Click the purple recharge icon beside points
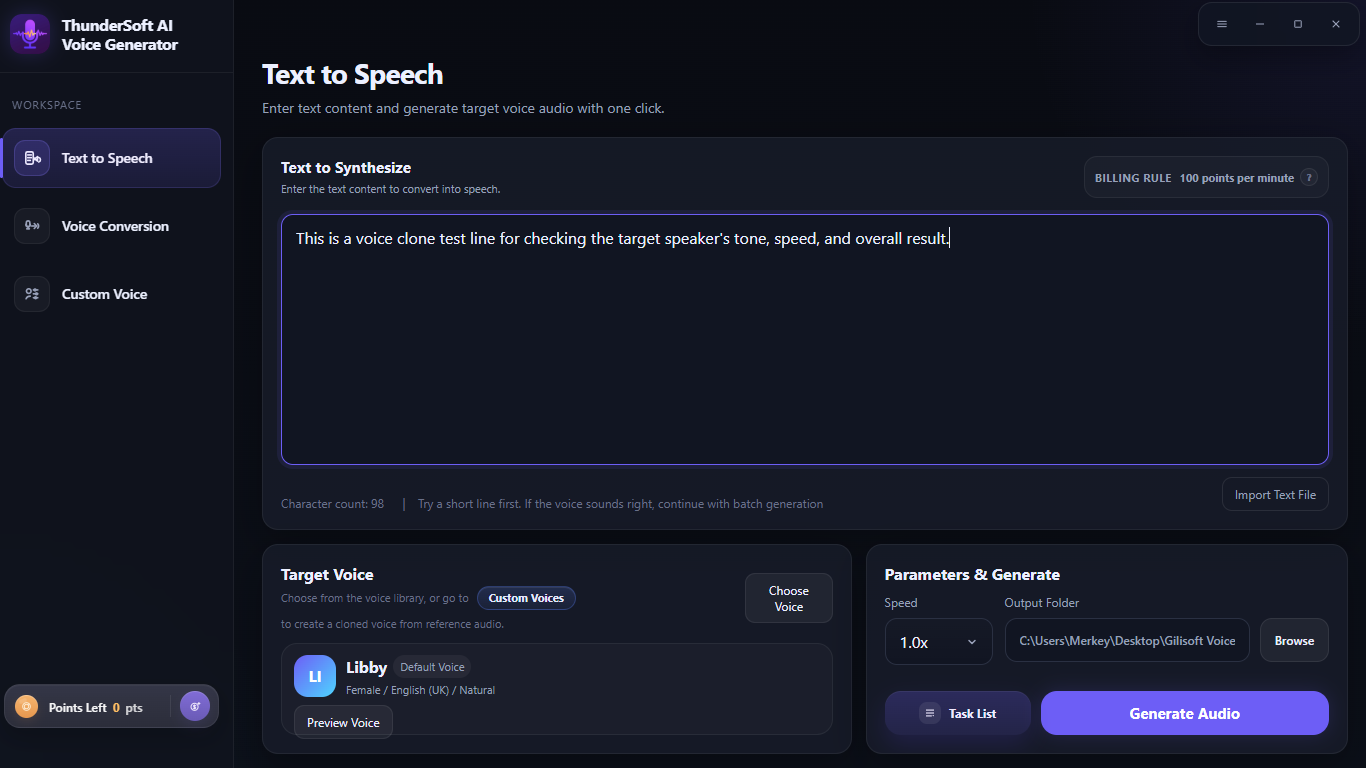 click(195, 706)
